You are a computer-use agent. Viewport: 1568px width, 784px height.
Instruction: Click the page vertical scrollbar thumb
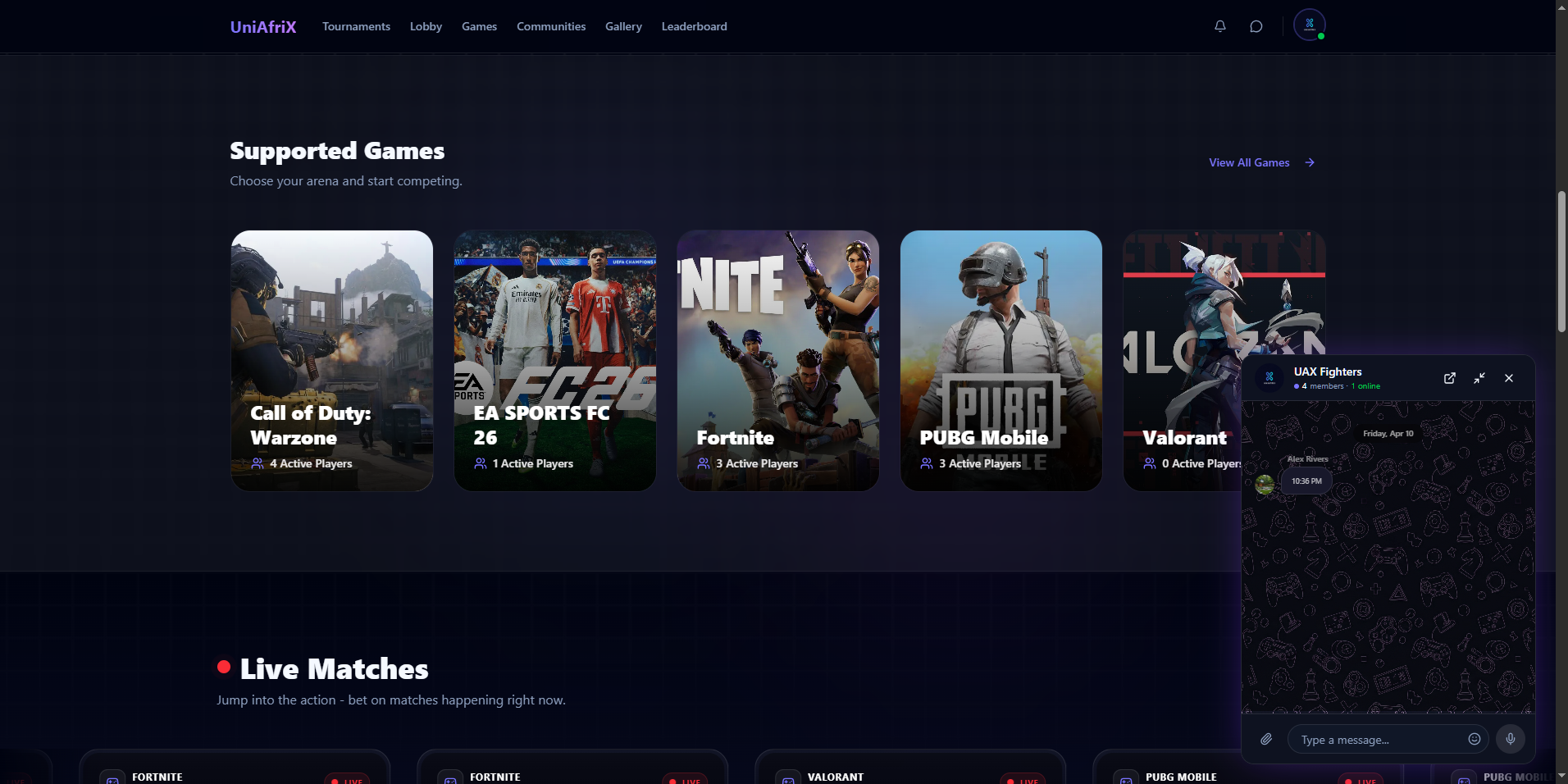(1561, 261)
